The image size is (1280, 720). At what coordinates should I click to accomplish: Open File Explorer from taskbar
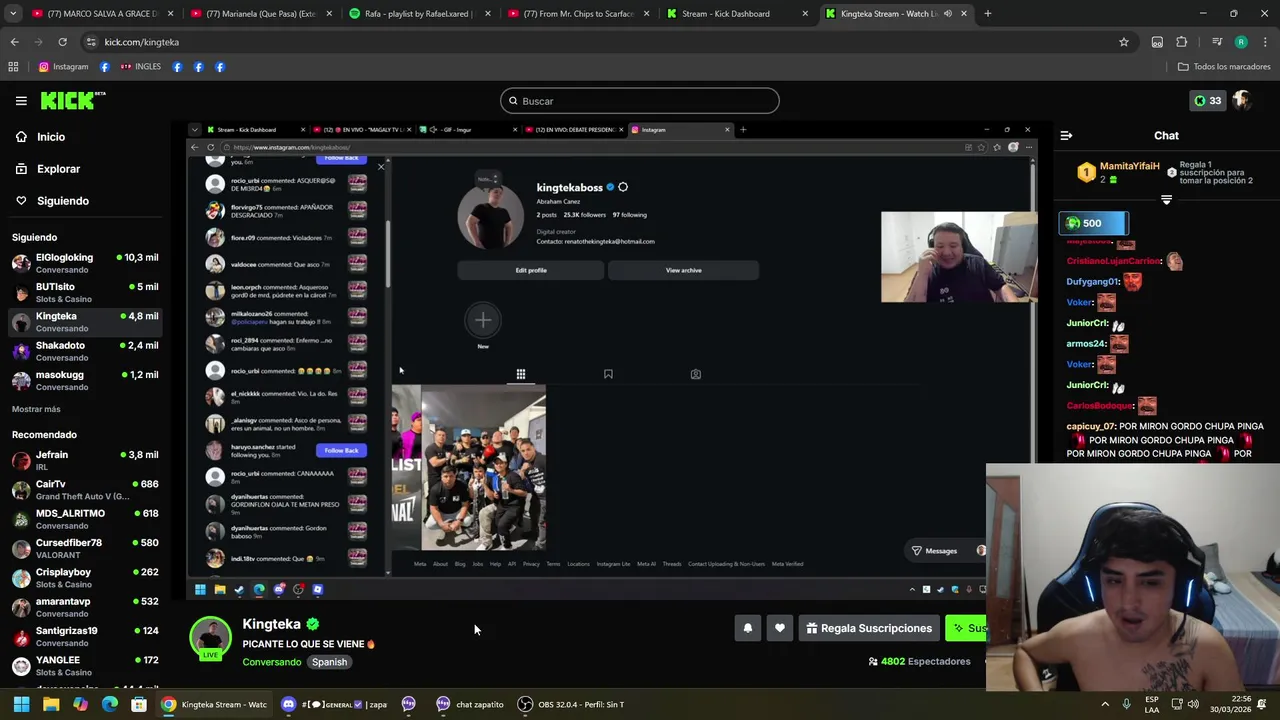[x=51, y=704]
